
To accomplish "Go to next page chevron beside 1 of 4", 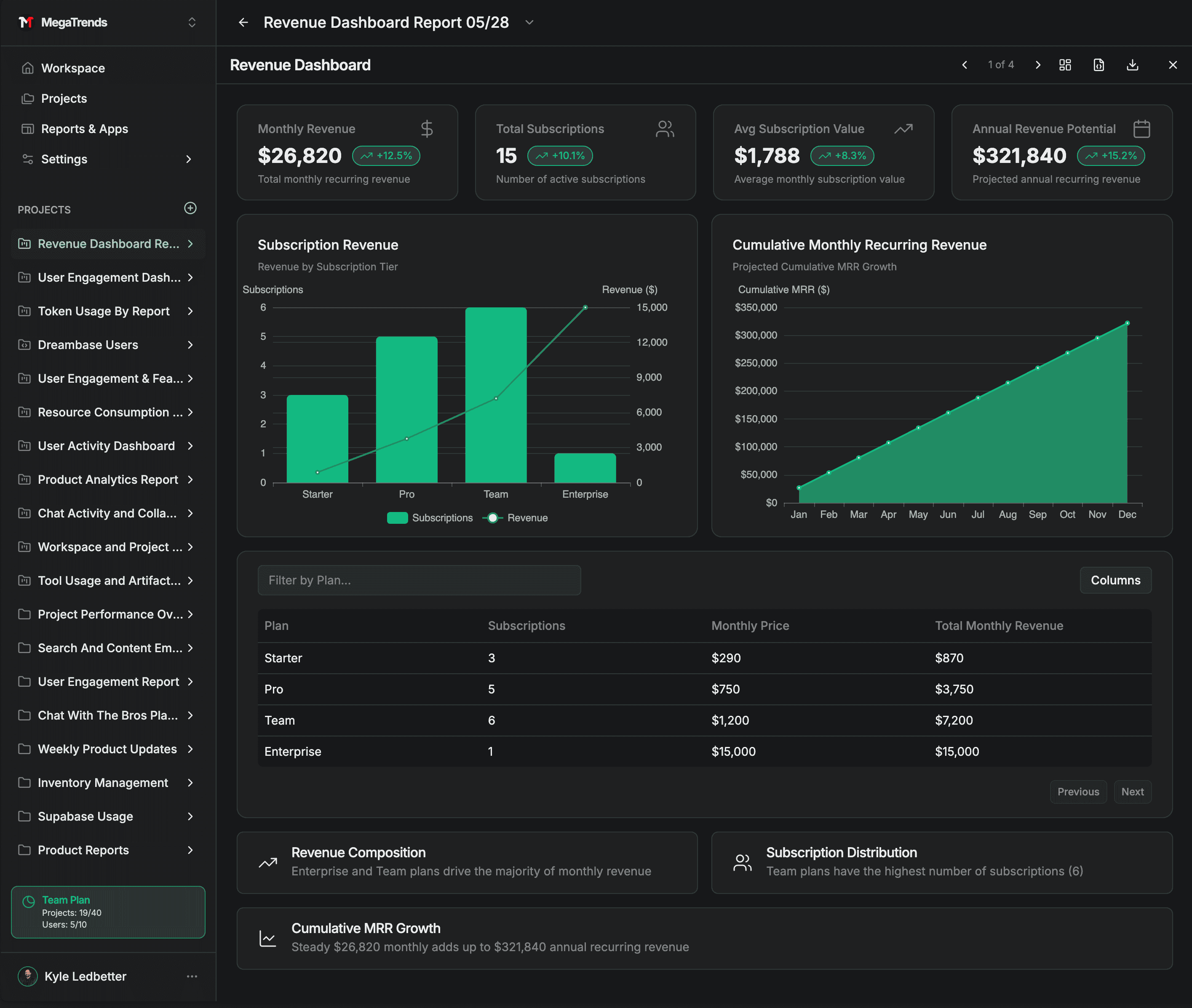I will (x=1038, y=65).
